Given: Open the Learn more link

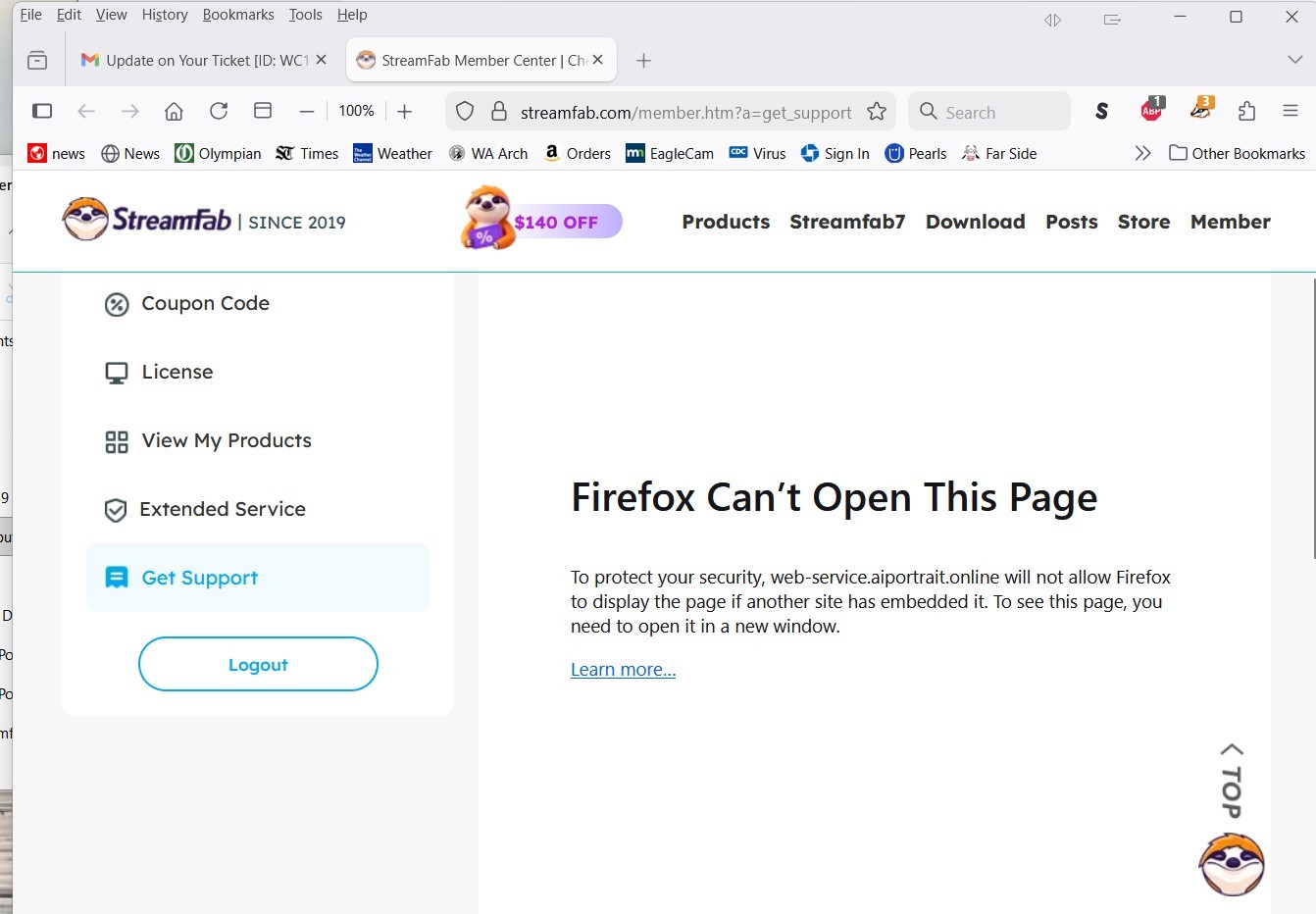Looking at the screenshot, I should [624, 669].
